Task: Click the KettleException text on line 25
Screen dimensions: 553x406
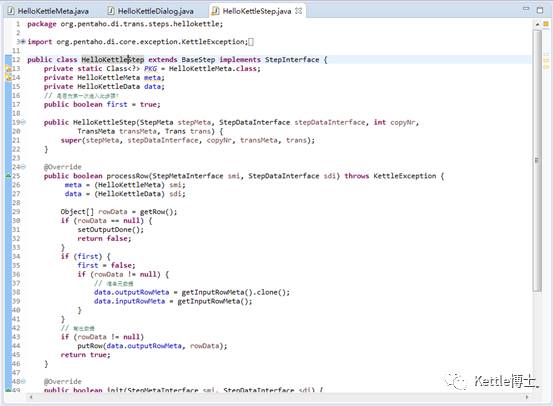Action: tap(405, 176)
